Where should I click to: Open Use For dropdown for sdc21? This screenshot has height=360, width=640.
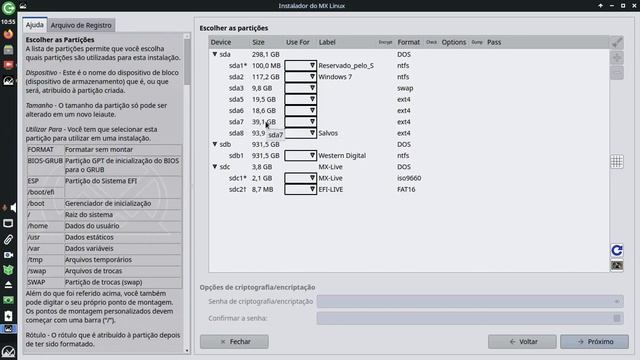pyautogui.click(x=300, y=189)
